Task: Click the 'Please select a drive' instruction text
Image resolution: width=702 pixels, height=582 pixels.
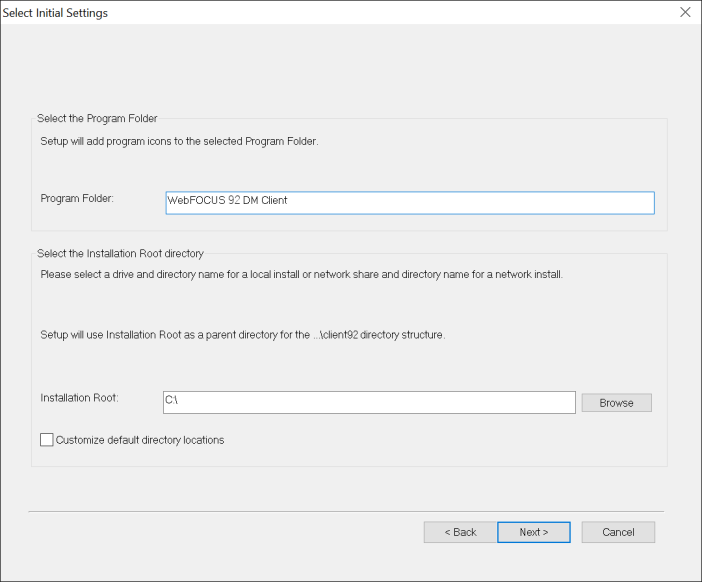Action: pyautogui.click(x=302, y=274)
